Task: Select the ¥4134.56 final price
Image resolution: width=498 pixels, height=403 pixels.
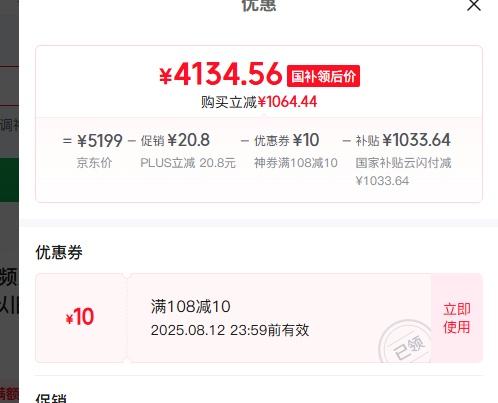Action: 221,74
